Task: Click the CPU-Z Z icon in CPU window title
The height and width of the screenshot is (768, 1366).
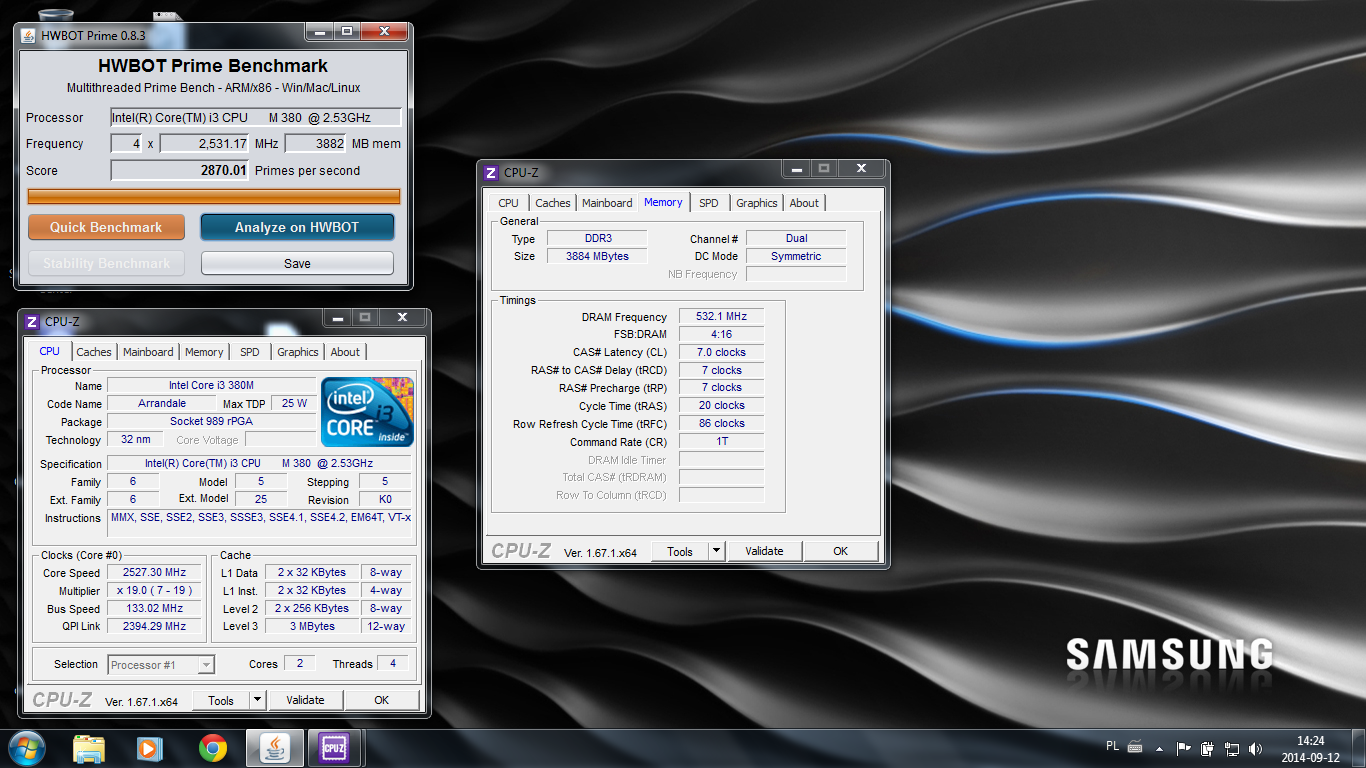Action: tap(32, 322)
